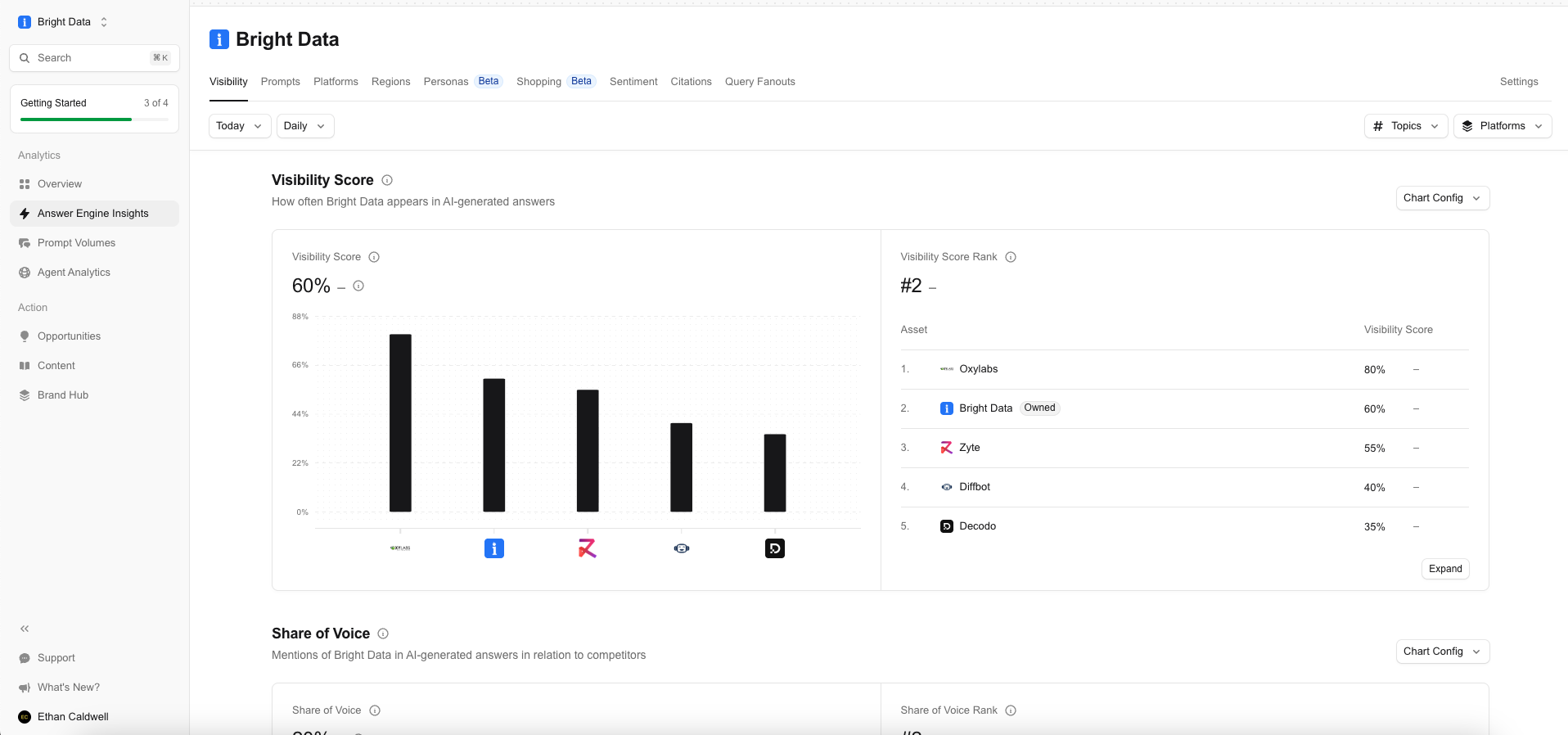Go to Prompt Volumes page
Image resolution: width=1568 pixels, height=735 pixels.
tap(94, 243)
